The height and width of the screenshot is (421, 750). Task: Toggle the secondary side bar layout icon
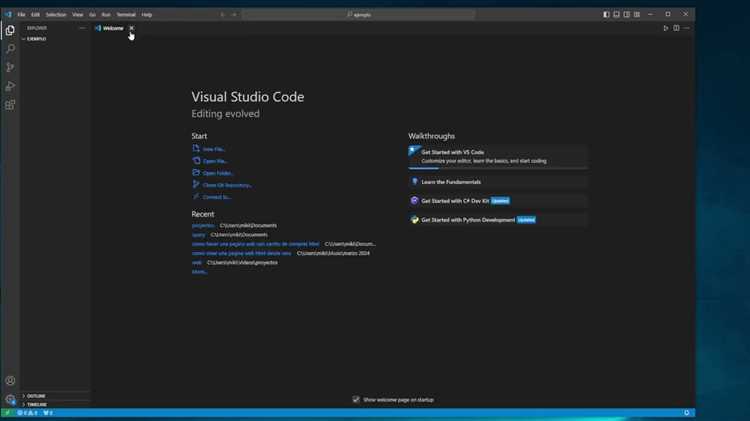click(x=627, y=14)
